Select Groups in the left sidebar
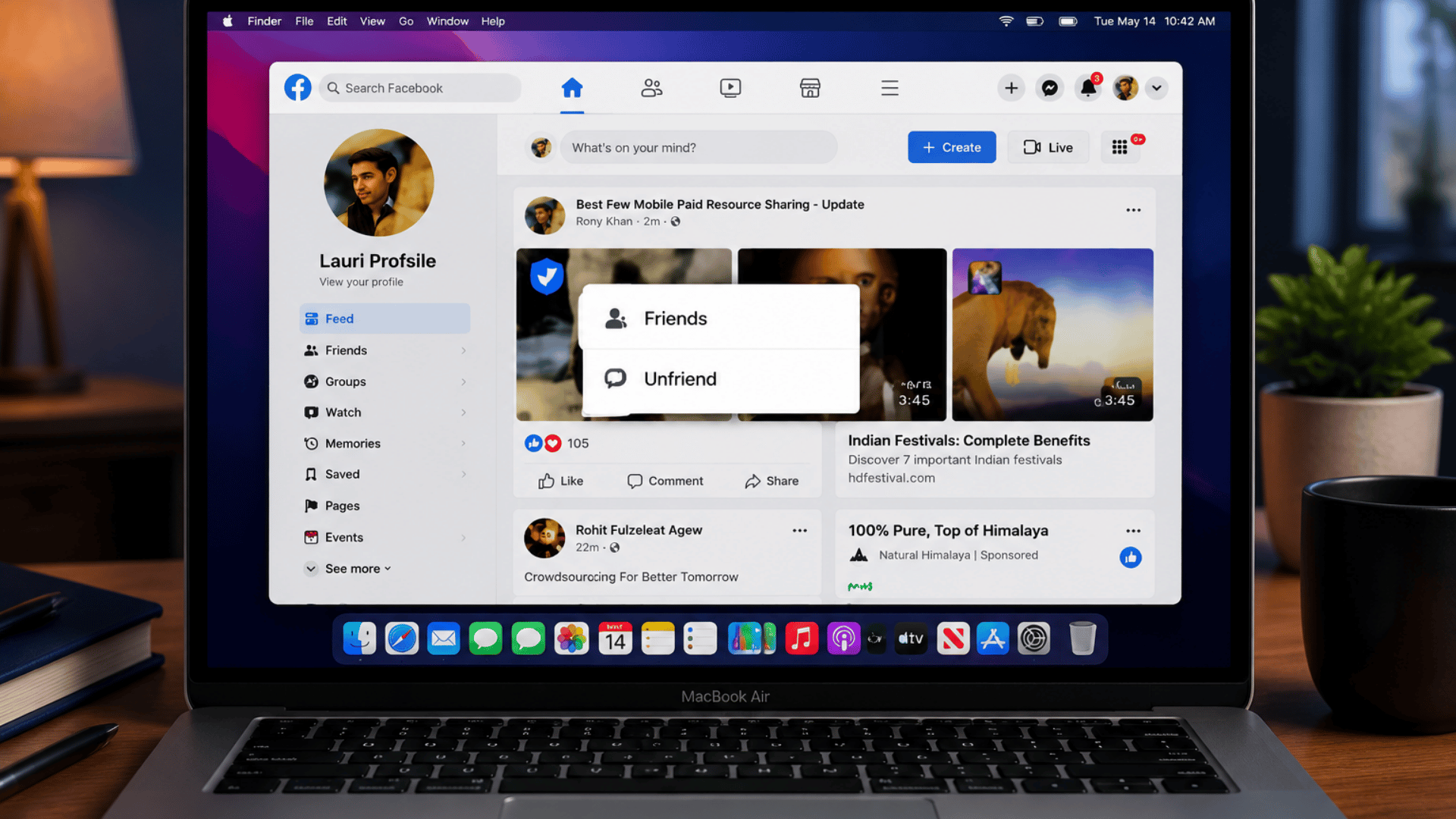Viewport: 1456px width, 819px height. pos(384,381)
